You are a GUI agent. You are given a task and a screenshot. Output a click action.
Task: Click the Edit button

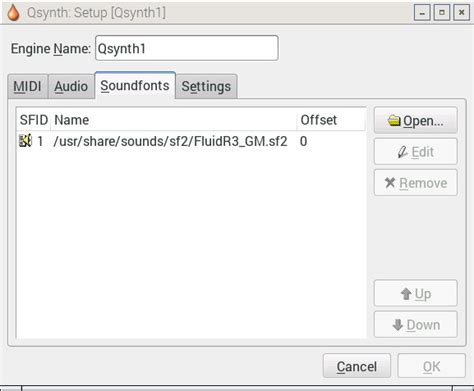click(416, 152)
